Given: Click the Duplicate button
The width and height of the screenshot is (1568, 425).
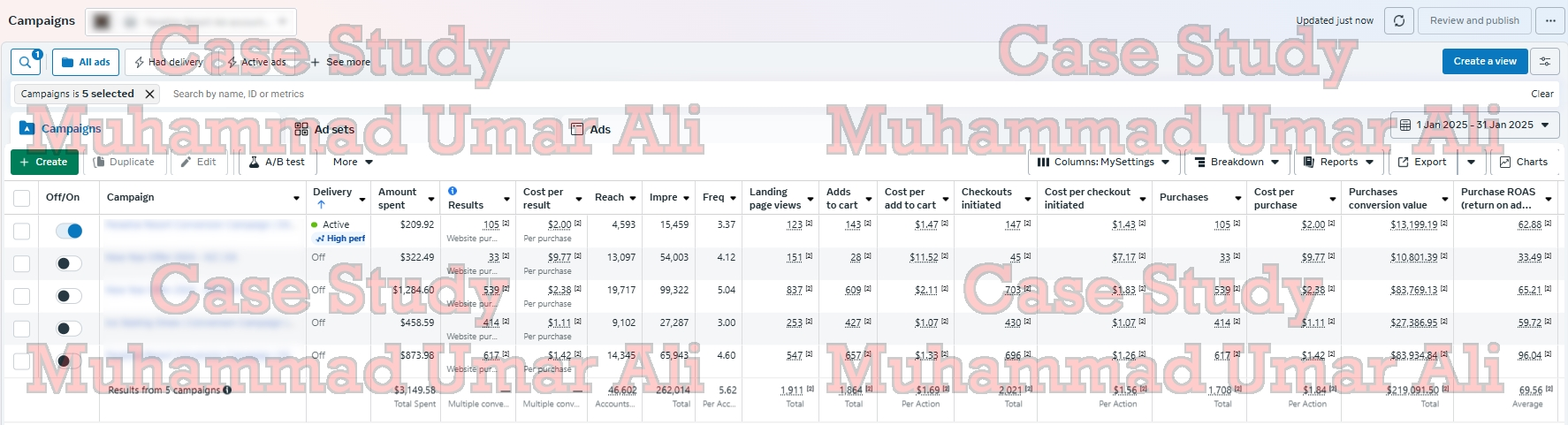Looking at the screenshot, I should tap(123, 162).
